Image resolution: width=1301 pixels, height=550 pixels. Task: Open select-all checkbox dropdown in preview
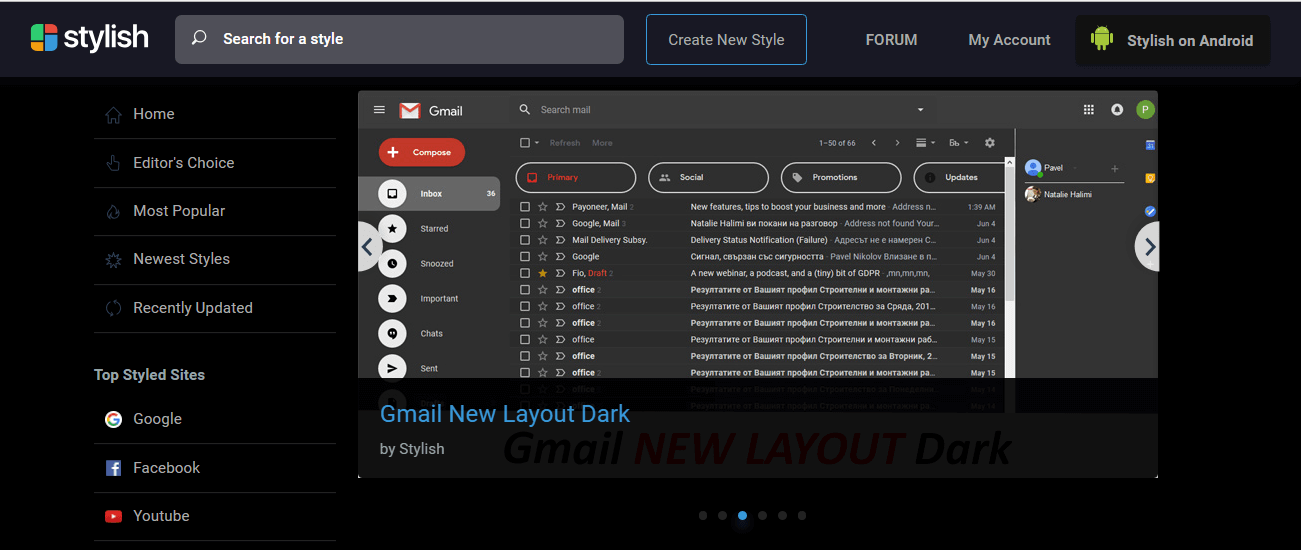click(537, 143)
